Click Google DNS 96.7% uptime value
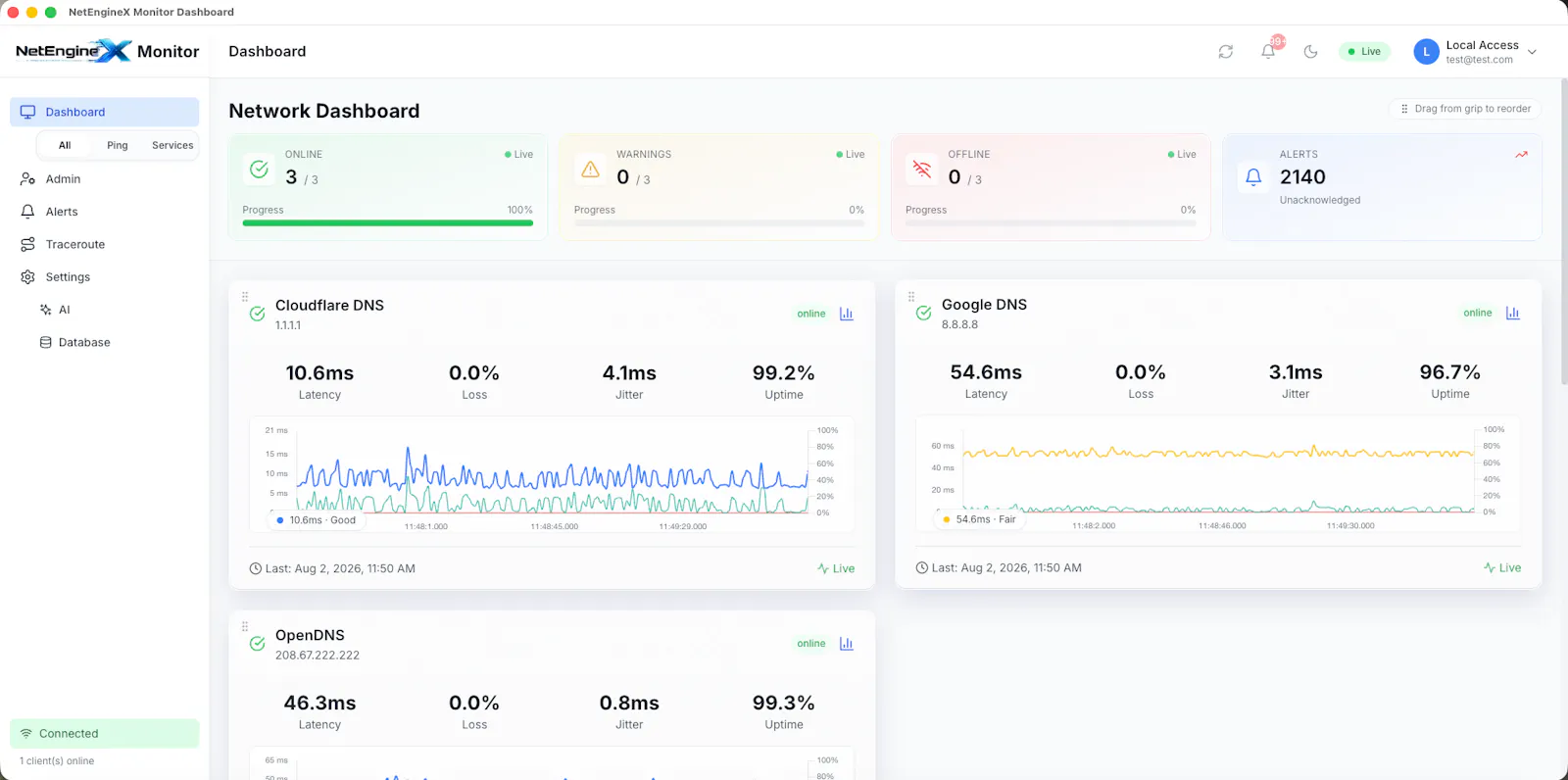Viewport: 1568px width, 780px height. tap(1450, 372)
